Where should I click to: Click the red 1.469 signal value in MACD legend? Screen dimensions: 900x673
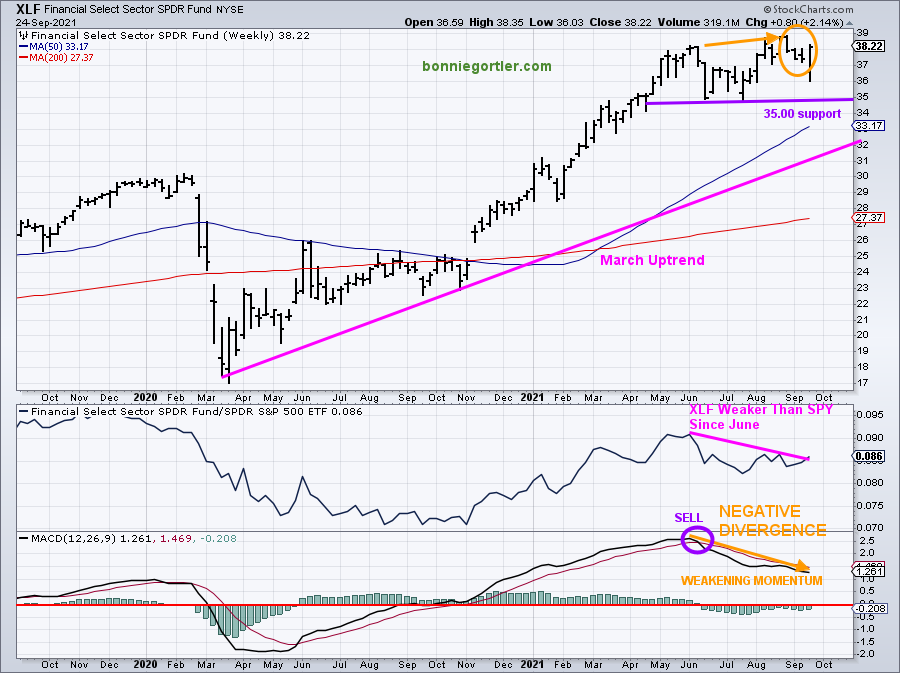[175, 539]
